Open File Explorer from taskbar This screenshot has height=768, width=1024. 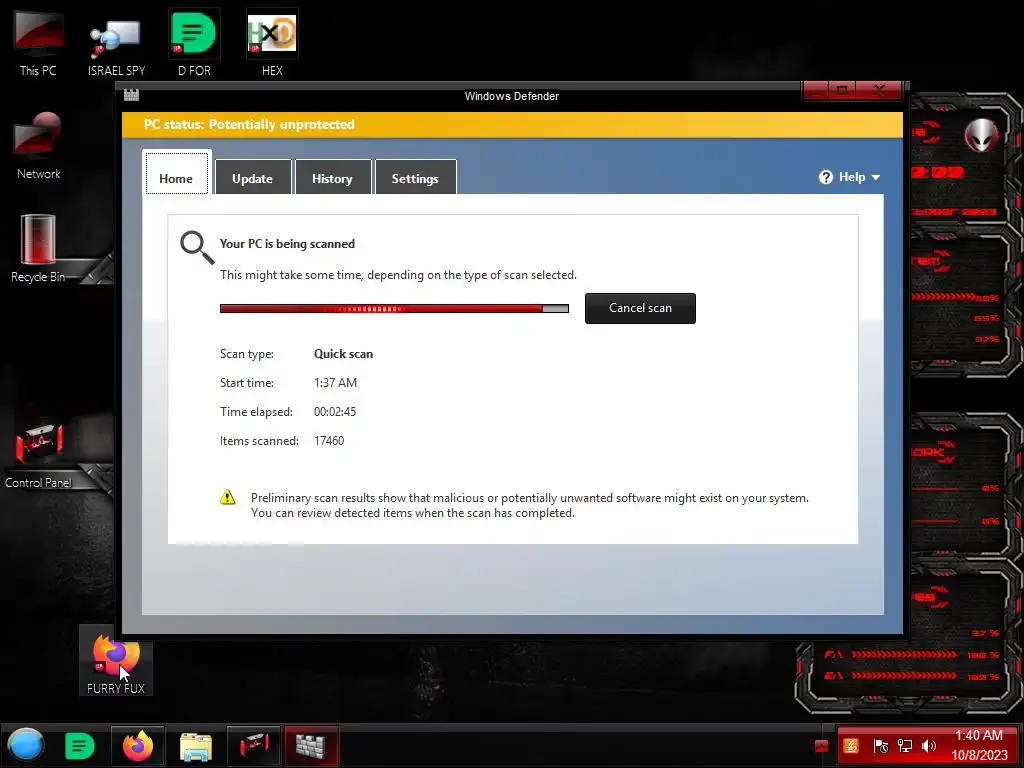point(196,746)
